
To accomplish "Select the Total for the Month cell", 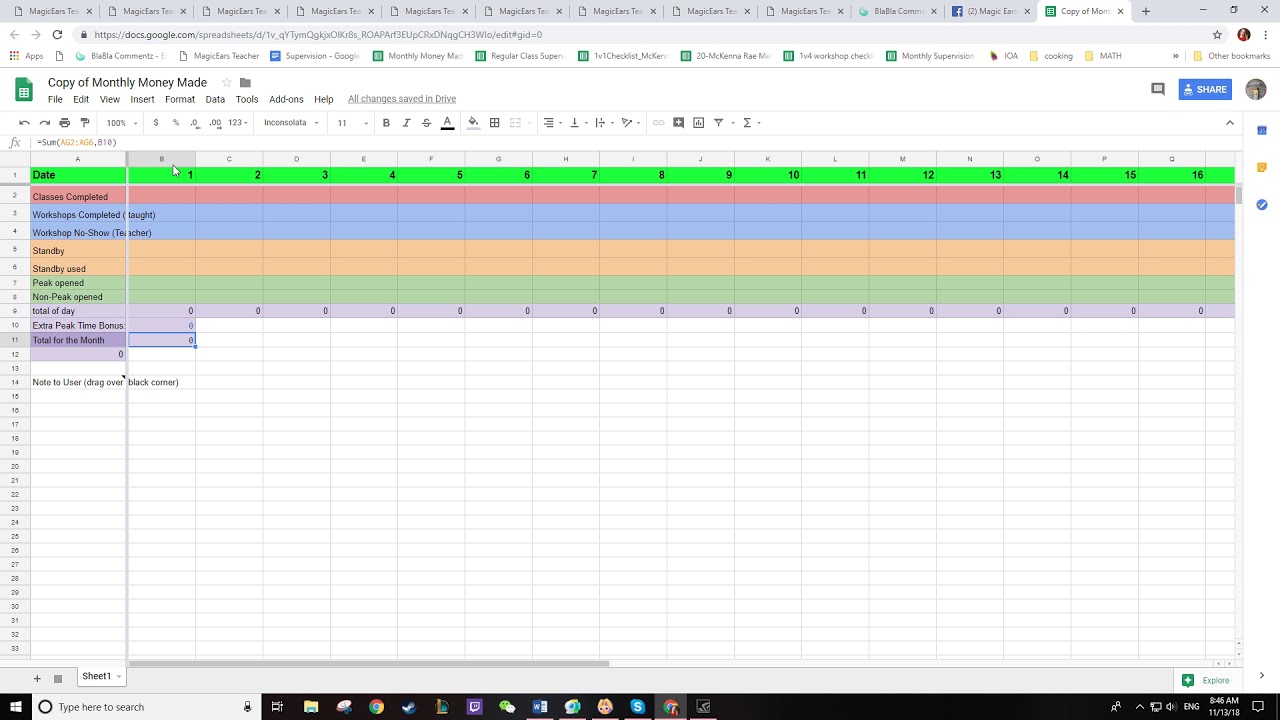I will tap(78, 340).
